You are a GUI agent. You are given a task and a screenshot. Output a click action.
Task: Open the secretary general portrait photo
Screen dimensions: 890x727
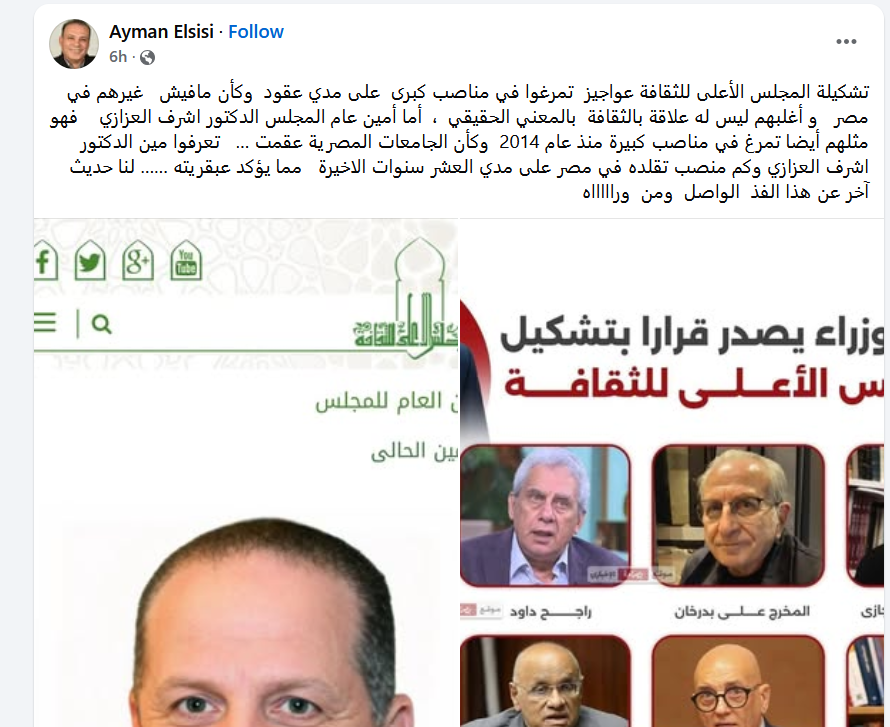tap(265, 623)
